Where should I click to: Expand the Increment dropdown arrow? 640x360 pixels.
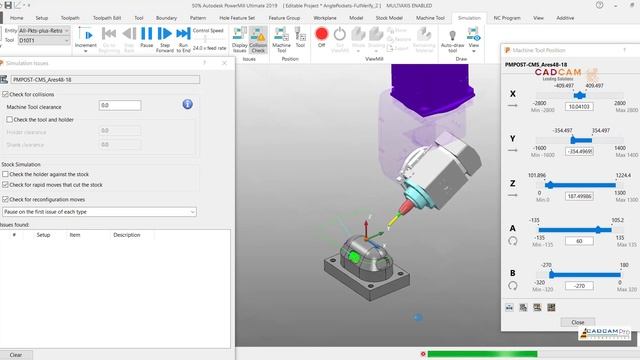click(86, 51)
